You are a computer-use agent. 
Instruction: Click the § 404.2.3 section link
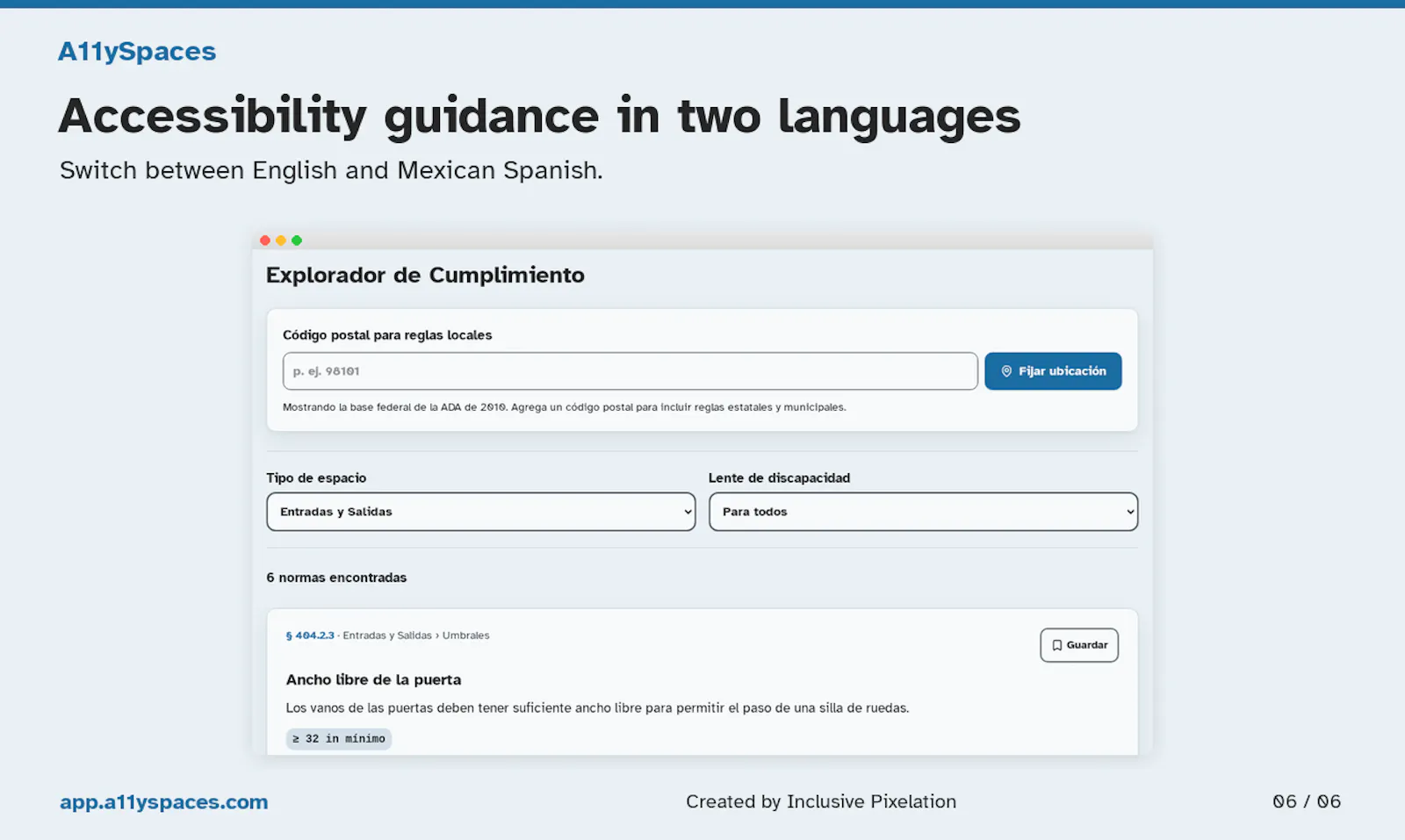click(x=310, y=635)
